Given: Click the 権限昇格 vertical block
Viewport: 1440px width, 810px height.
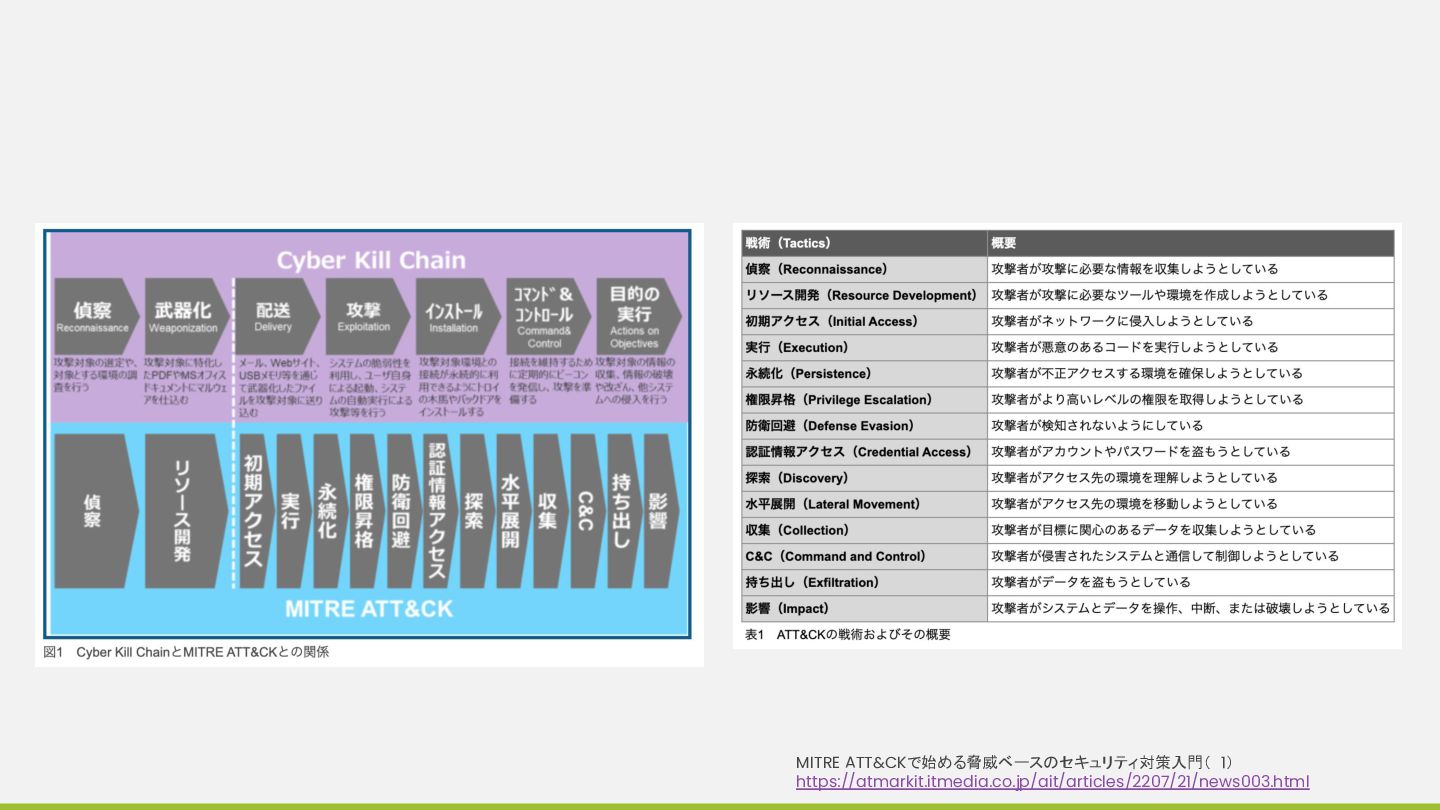Looking at the screenshot, I should (x=365, y=511).
